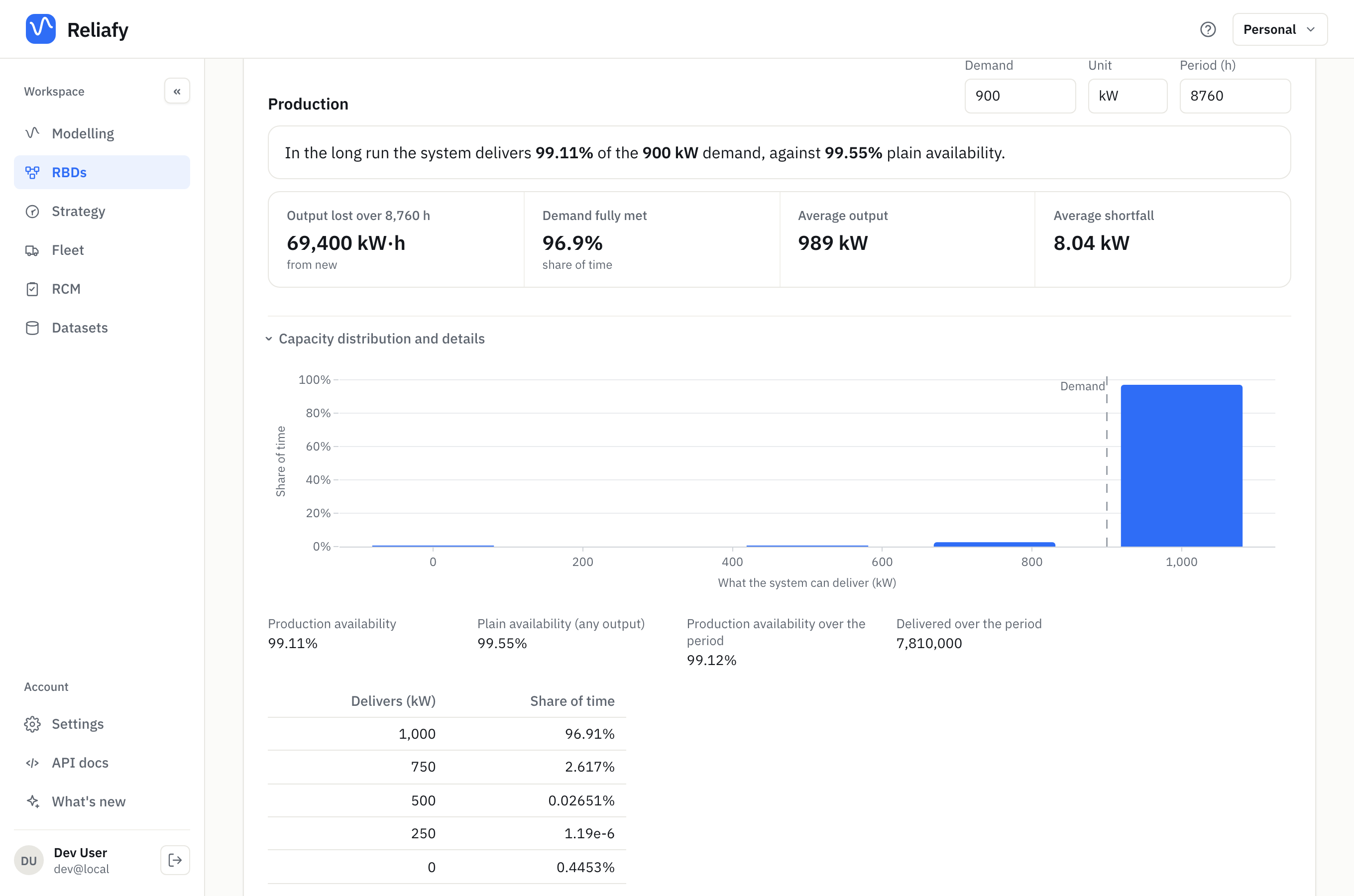Go to the Fleet section
Viewport: 1354px width, 896px height.
tap(102, 250)
